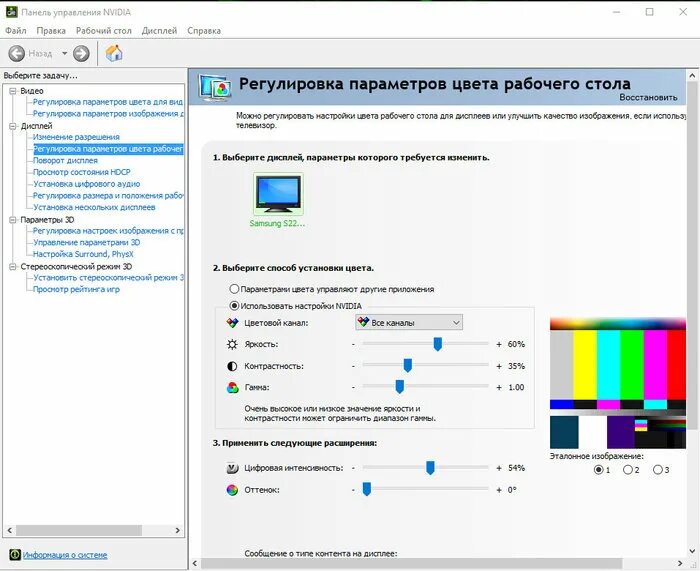Click the Гамма gamma icon
The height and width of the screenshot is (571, 700).
click(x=232, y=388)
